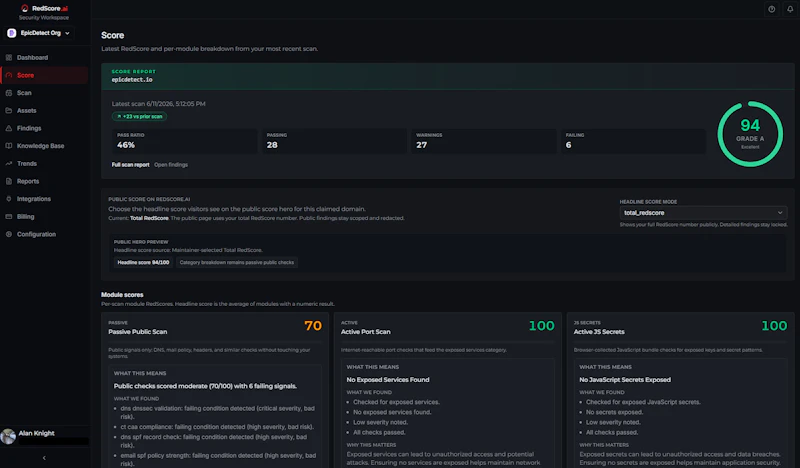This screenshot has width=800, height=468.
Task: Click the Findings warning sidebar icon
Action: pos(9,128)
